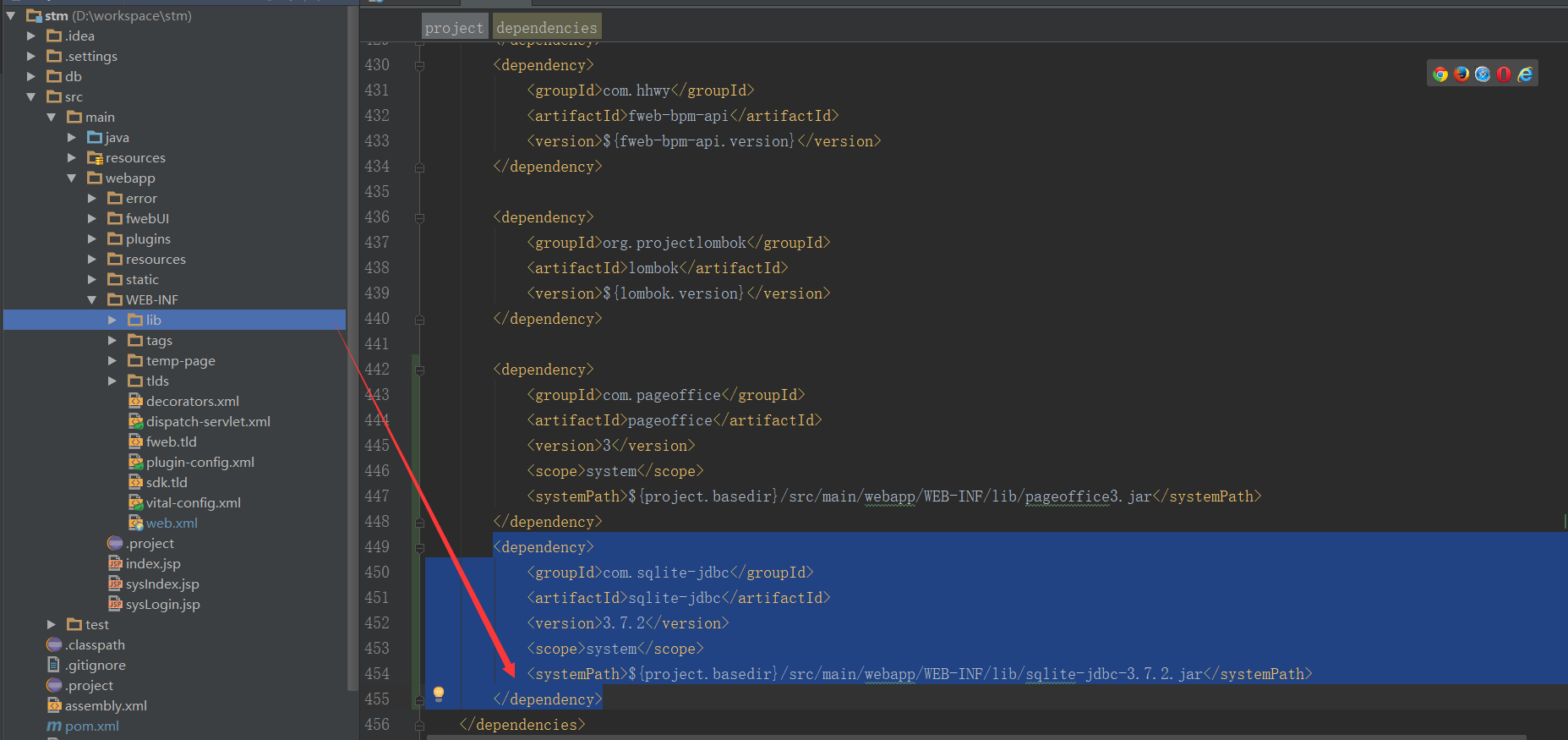The width and height of the screenshot is (1568, 740).
Task: Click the index.jsp file icon
Action: [x=115, y=563]
